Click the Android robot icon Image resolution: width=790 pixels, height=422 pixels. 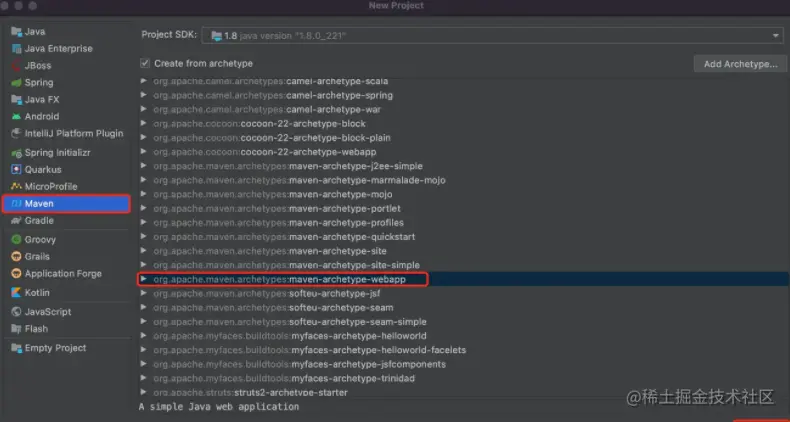[x=16, y=116]
